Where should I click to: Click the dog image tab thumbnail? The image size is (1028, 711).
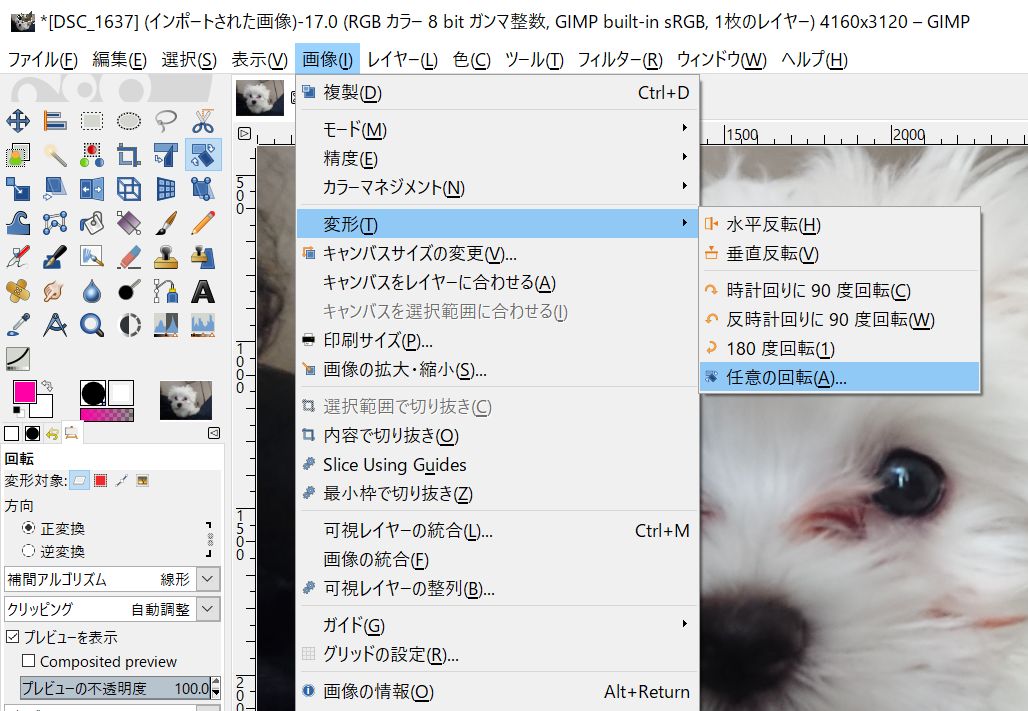coord(260,98)
